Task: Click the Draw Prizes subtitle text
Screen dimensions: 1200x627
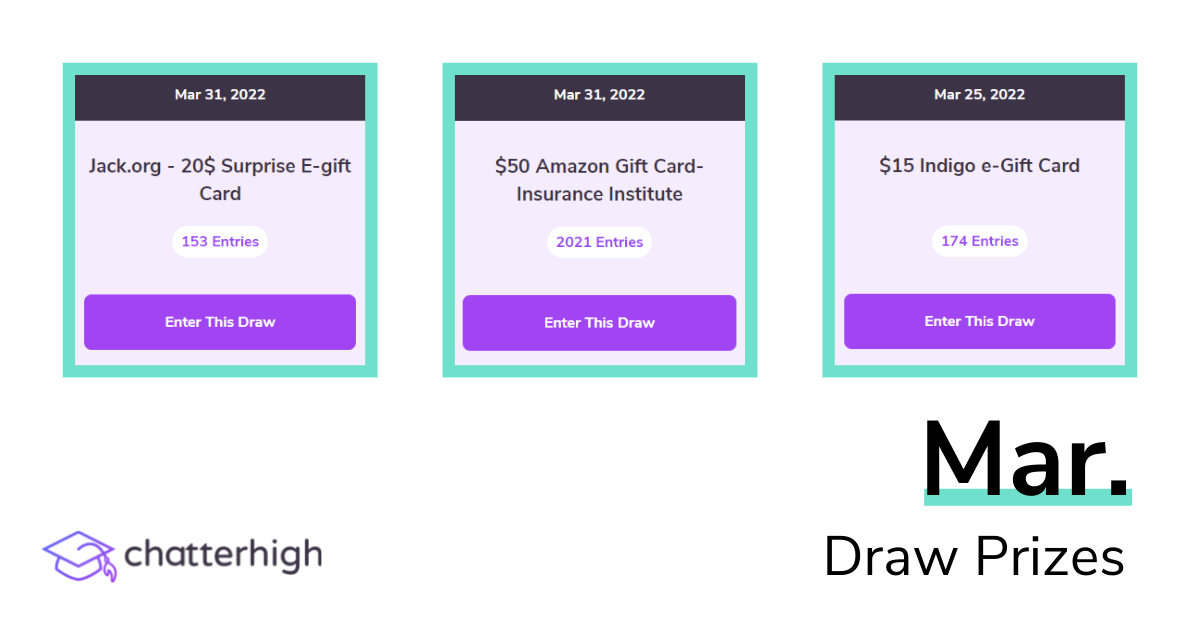Action: click(974, 557)
